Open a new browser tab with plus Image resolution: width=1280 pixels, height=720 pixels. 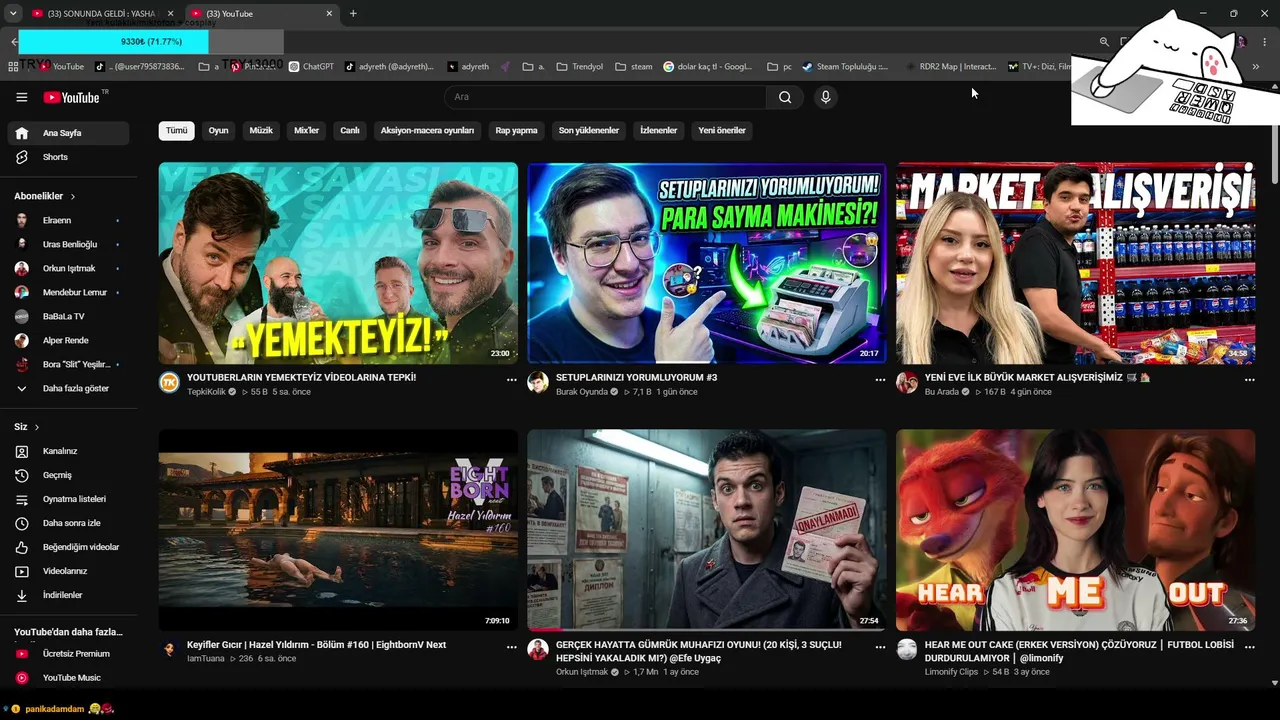[353, 13]
